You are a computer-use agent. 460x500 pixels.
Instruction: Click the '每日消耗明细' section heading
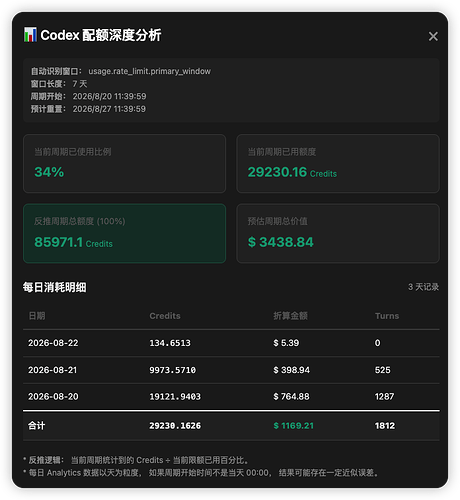click(x=55, y=287)
